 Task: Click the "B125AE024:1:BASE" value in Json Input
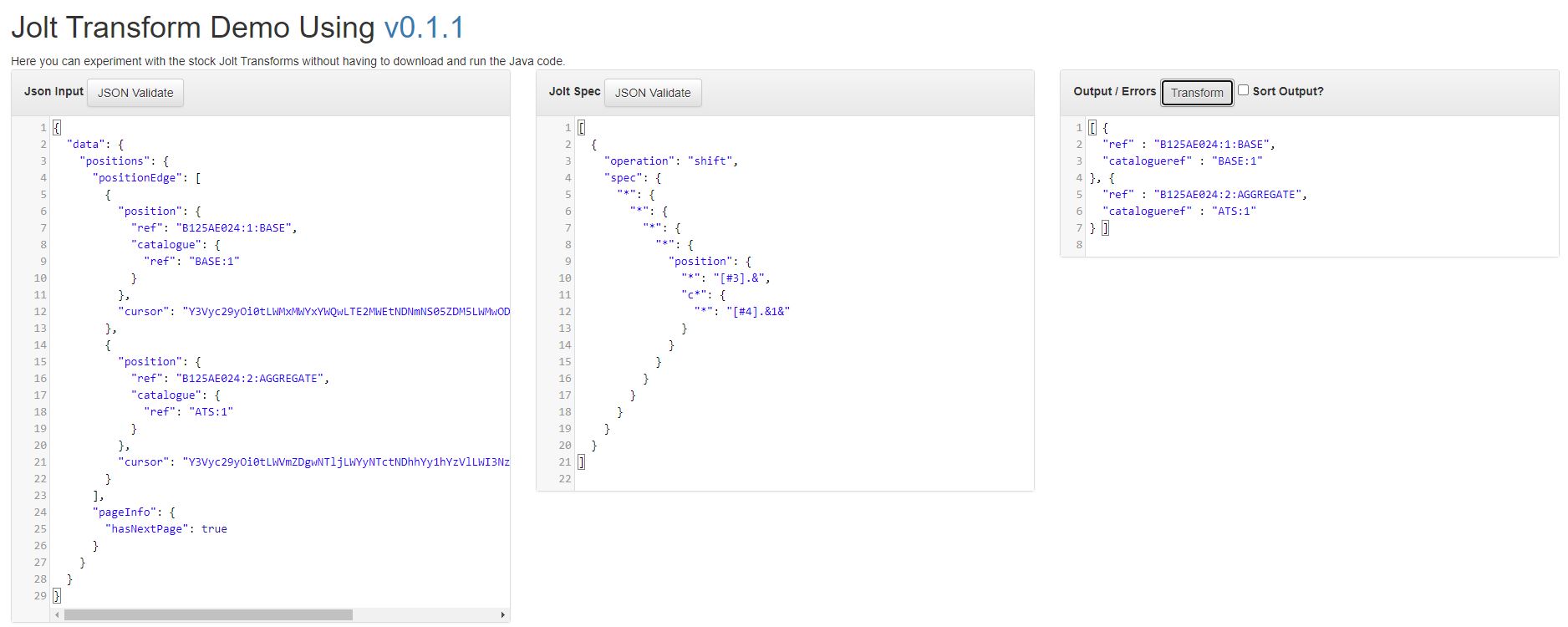[x=237, y=227]
